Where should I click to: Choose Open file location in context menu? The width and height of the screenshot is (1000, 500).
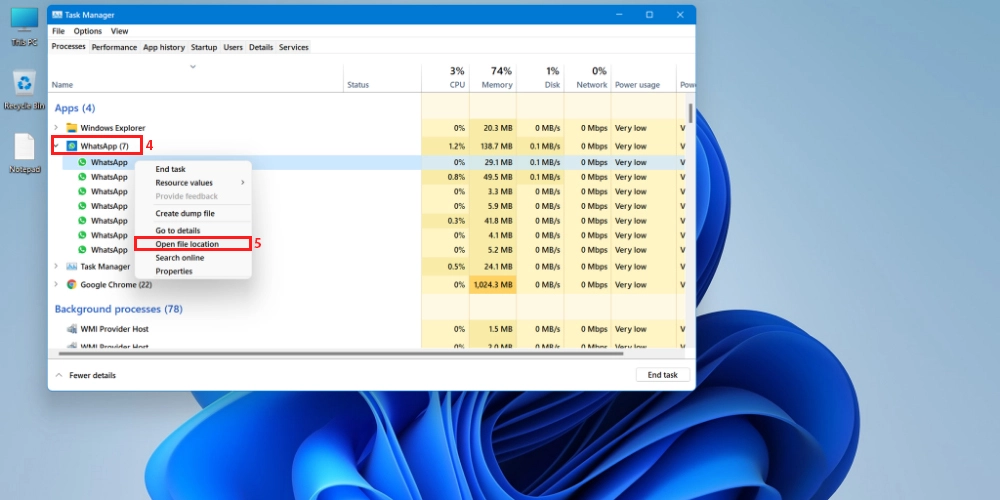click(187, 244)
